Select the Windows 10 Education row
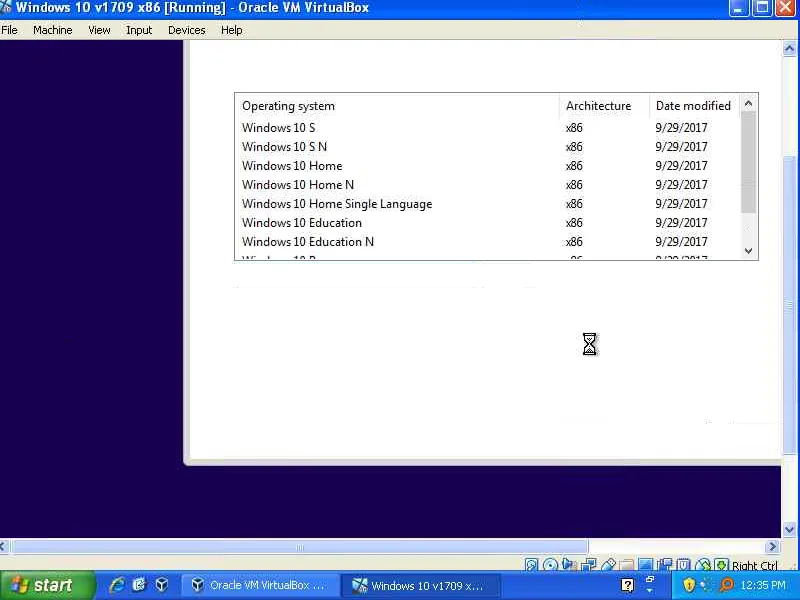Screen dimensions: 800x600 tap(488, 223)
